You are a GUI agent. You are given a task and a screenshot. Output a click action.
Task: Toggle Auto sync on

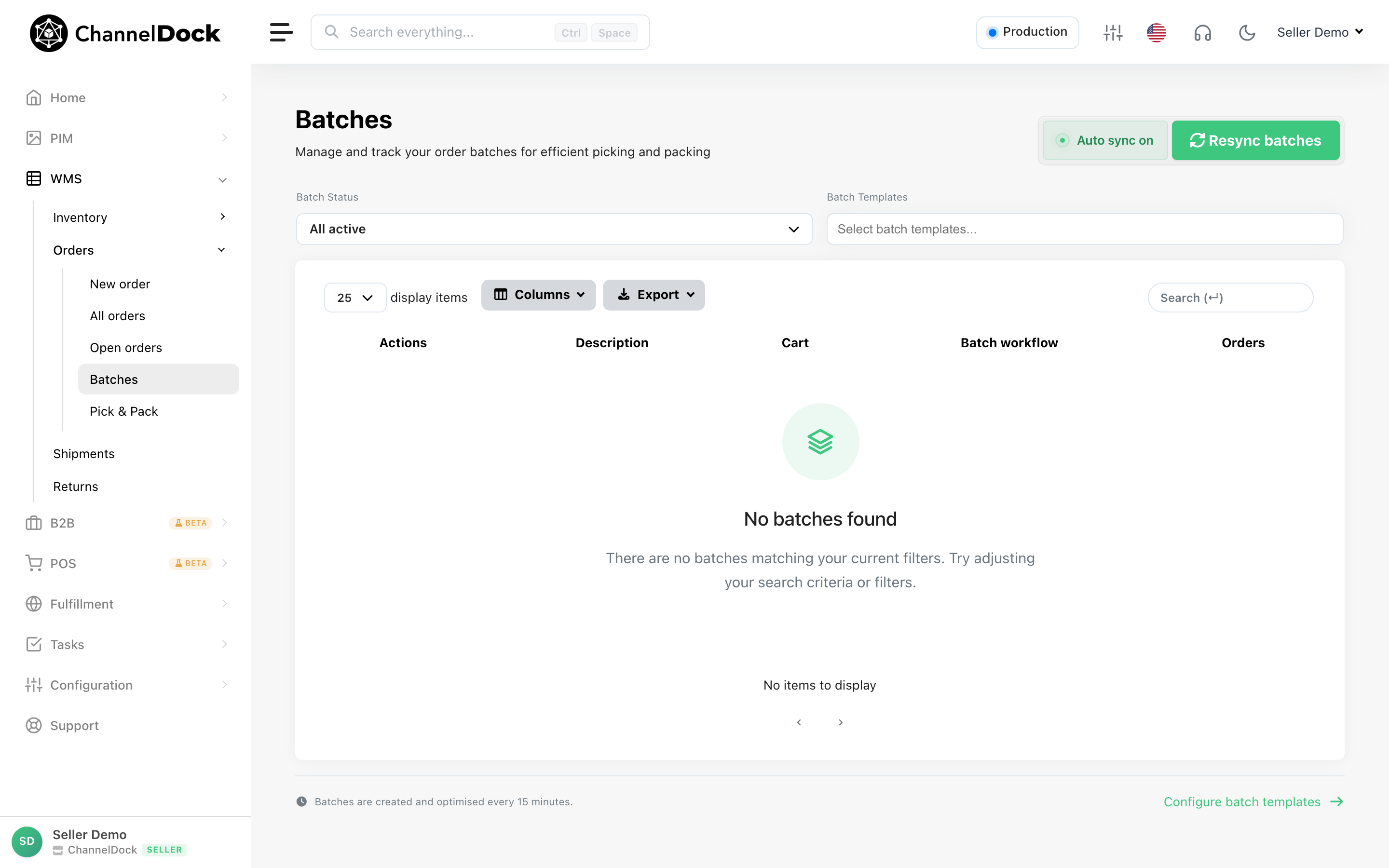(1104, 140)
